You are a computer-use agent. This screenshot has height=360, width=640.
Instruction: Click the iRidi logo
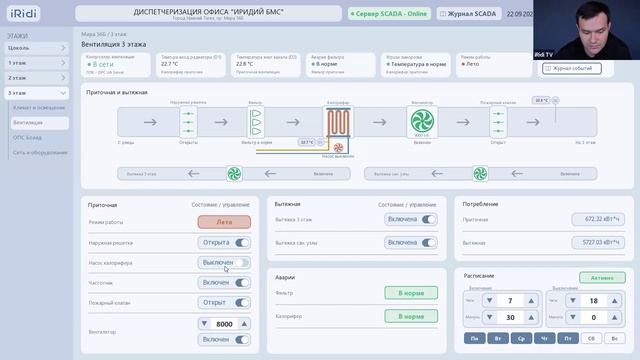click(23, 13)
